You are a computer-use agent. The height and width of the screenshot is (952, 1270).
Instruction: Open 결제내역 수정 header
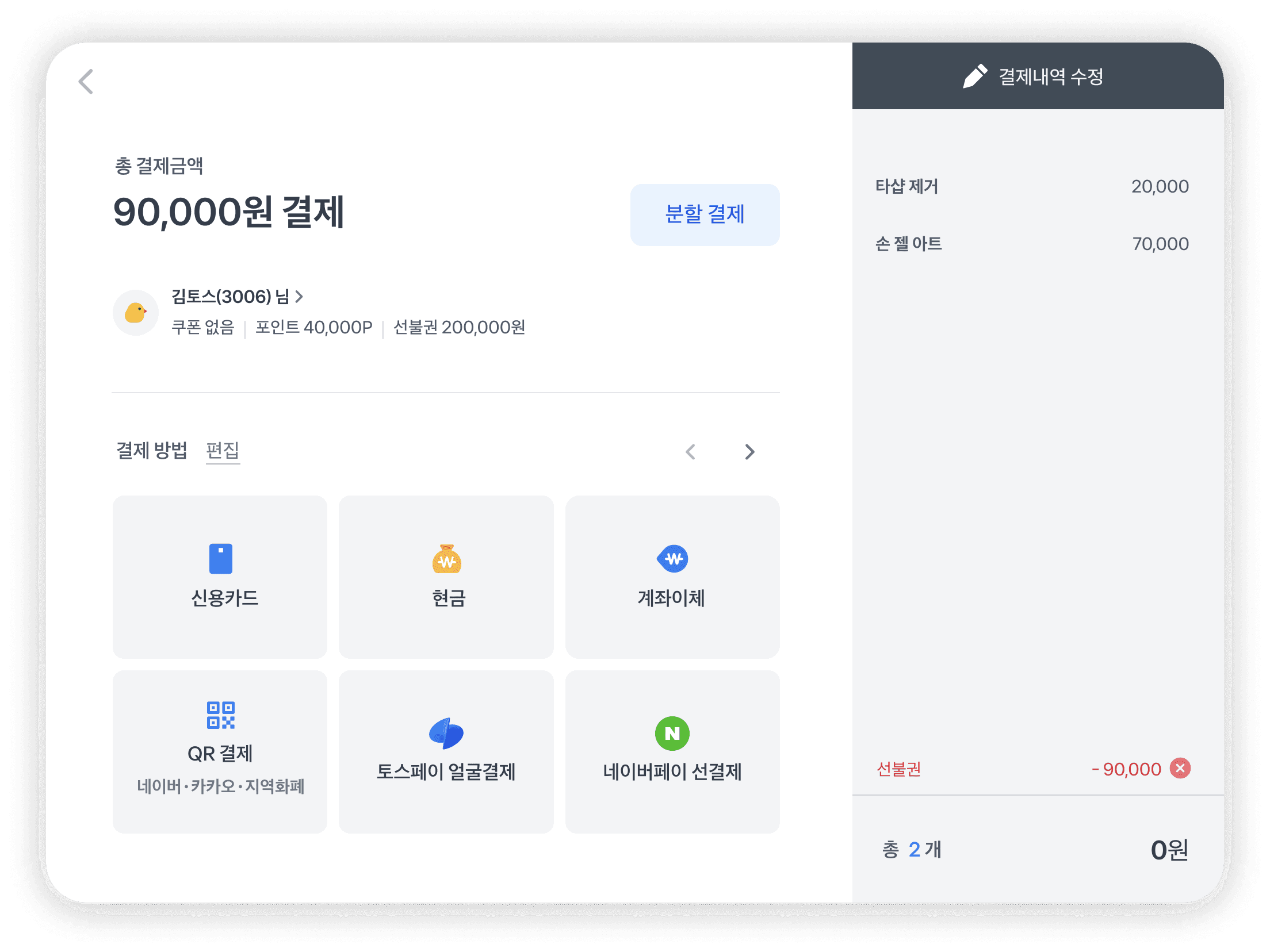(1050, 76)
